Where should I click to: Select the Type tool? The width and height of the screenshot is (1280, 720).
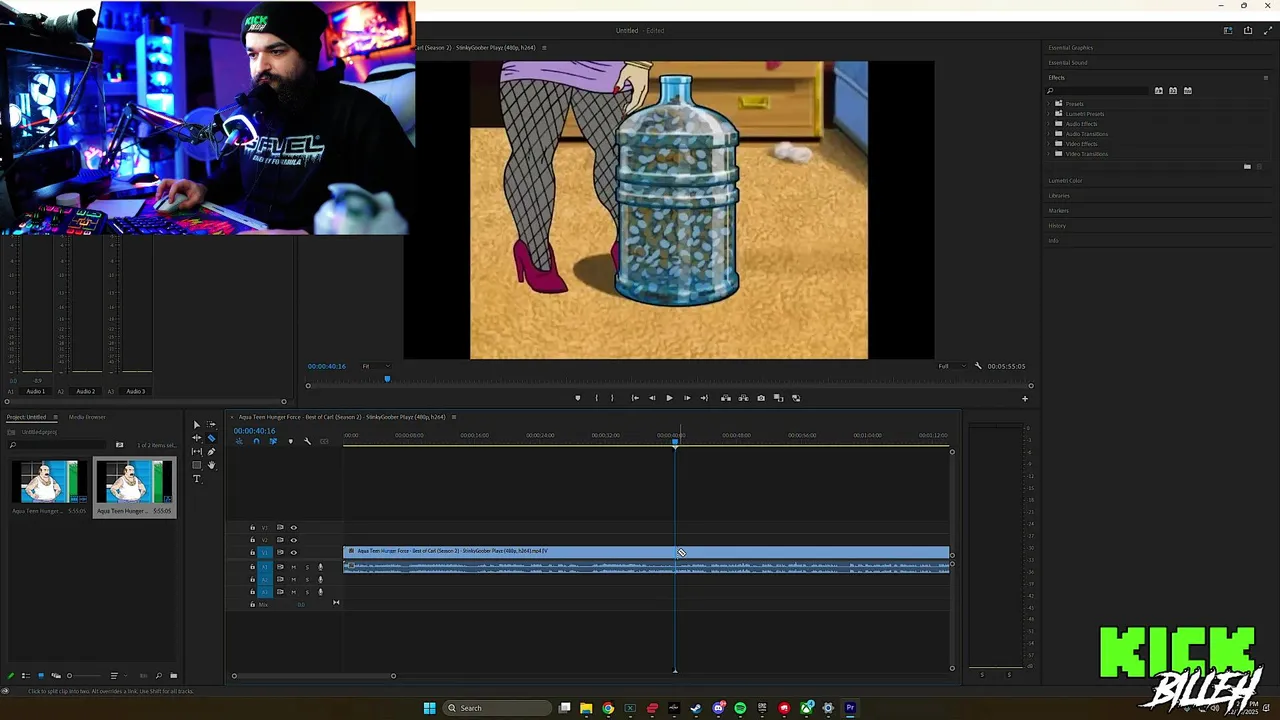[197, 479]
